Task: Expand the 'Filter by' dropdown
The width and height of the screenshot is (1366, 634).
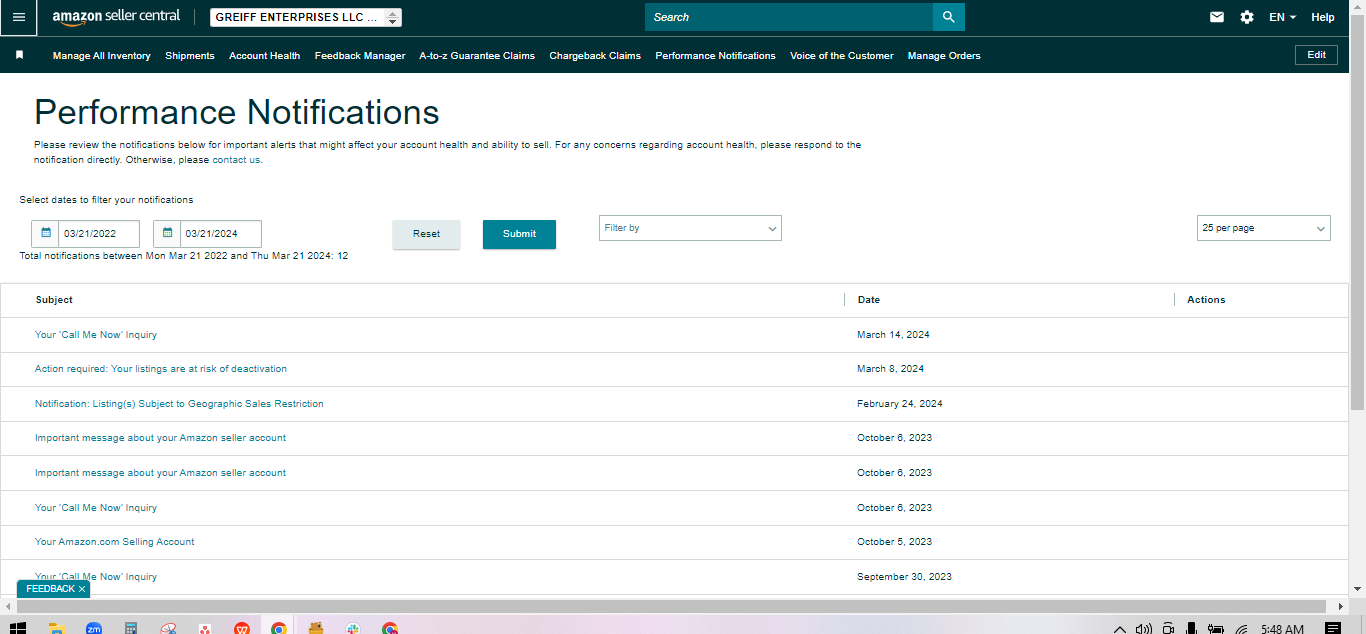Action: [x=690, y=228]
